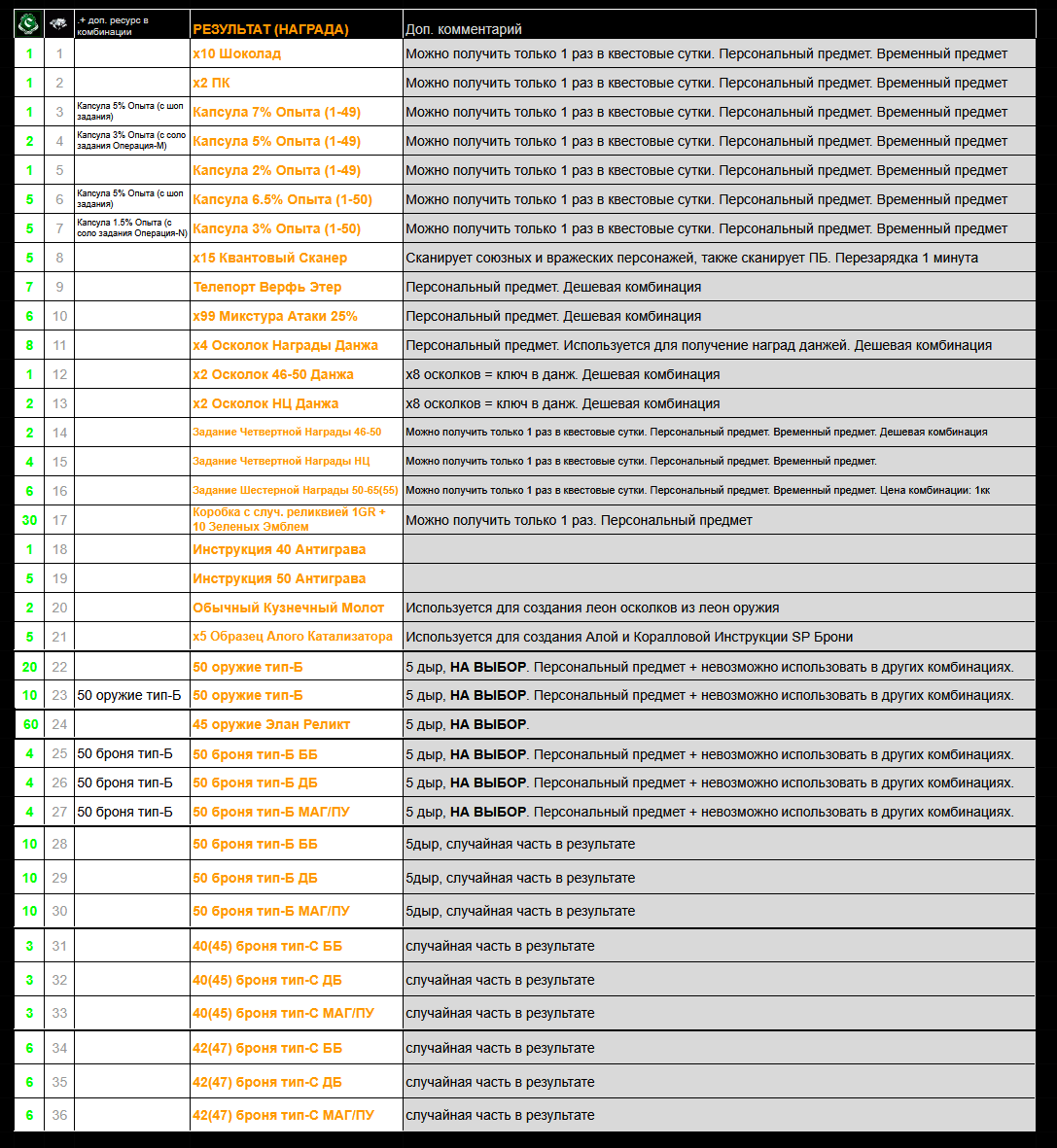Select the 'x10 Шоколад' reward cell

(237, 53)
